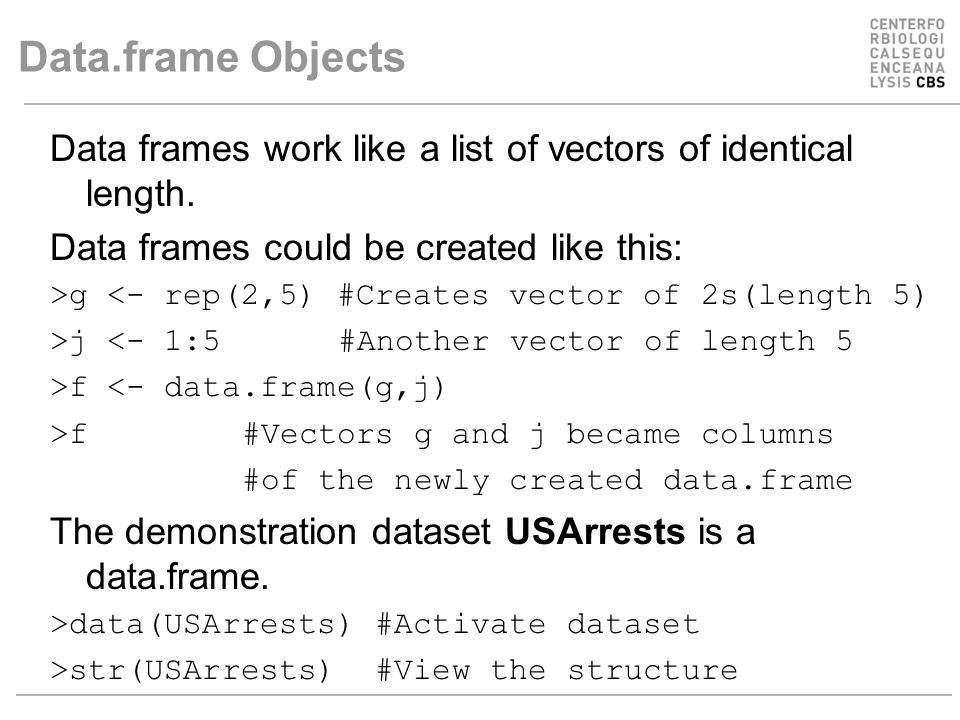Click the word 'length.' in first paragraph
This screenshot has height=720, width=960.
click(x=140, y=195)
